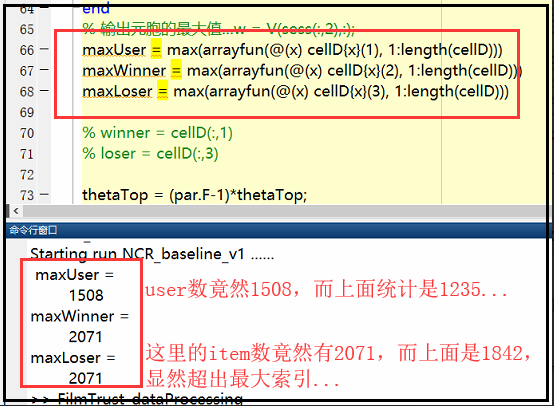Click the 命令行窗口 panel title bar
This screenshot has width=554, height=406.
[x=276, y=230]
